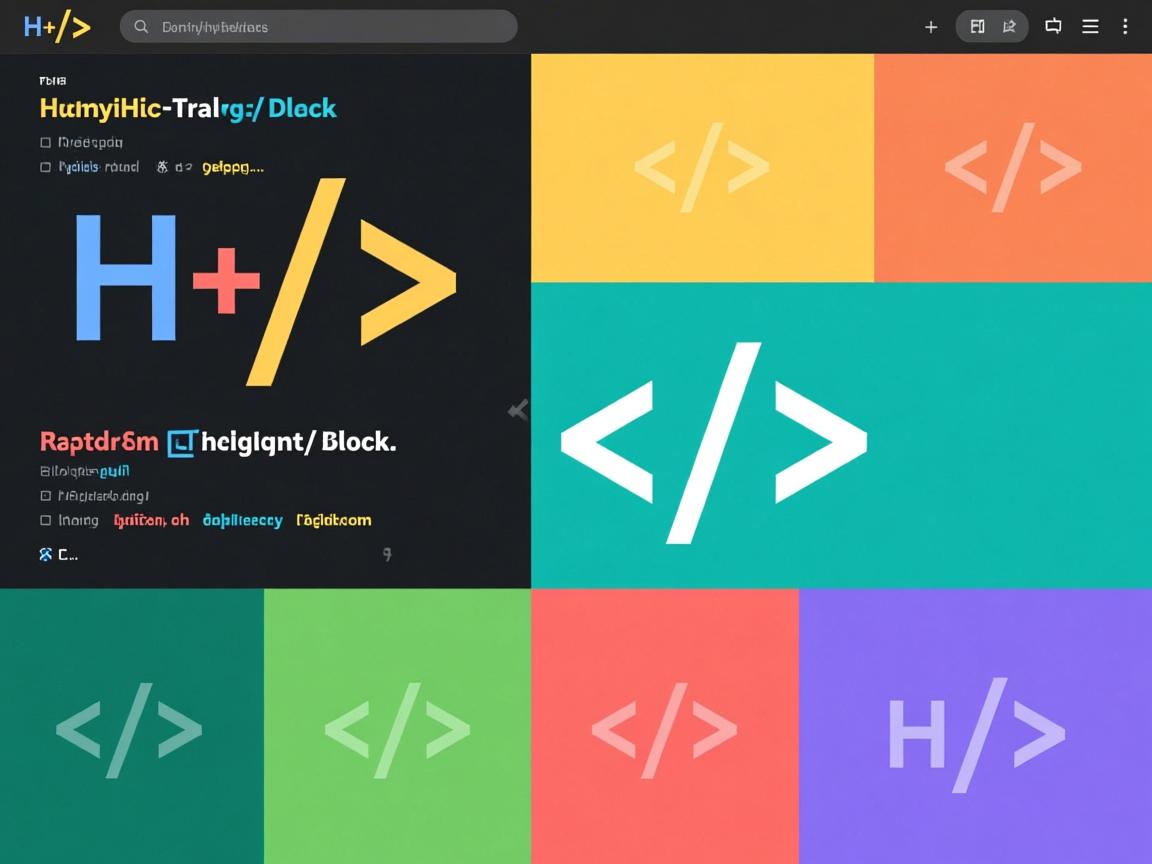Pick the purple H/> color tile
This screenshot has height=864, width=1152.
point(975,726)
